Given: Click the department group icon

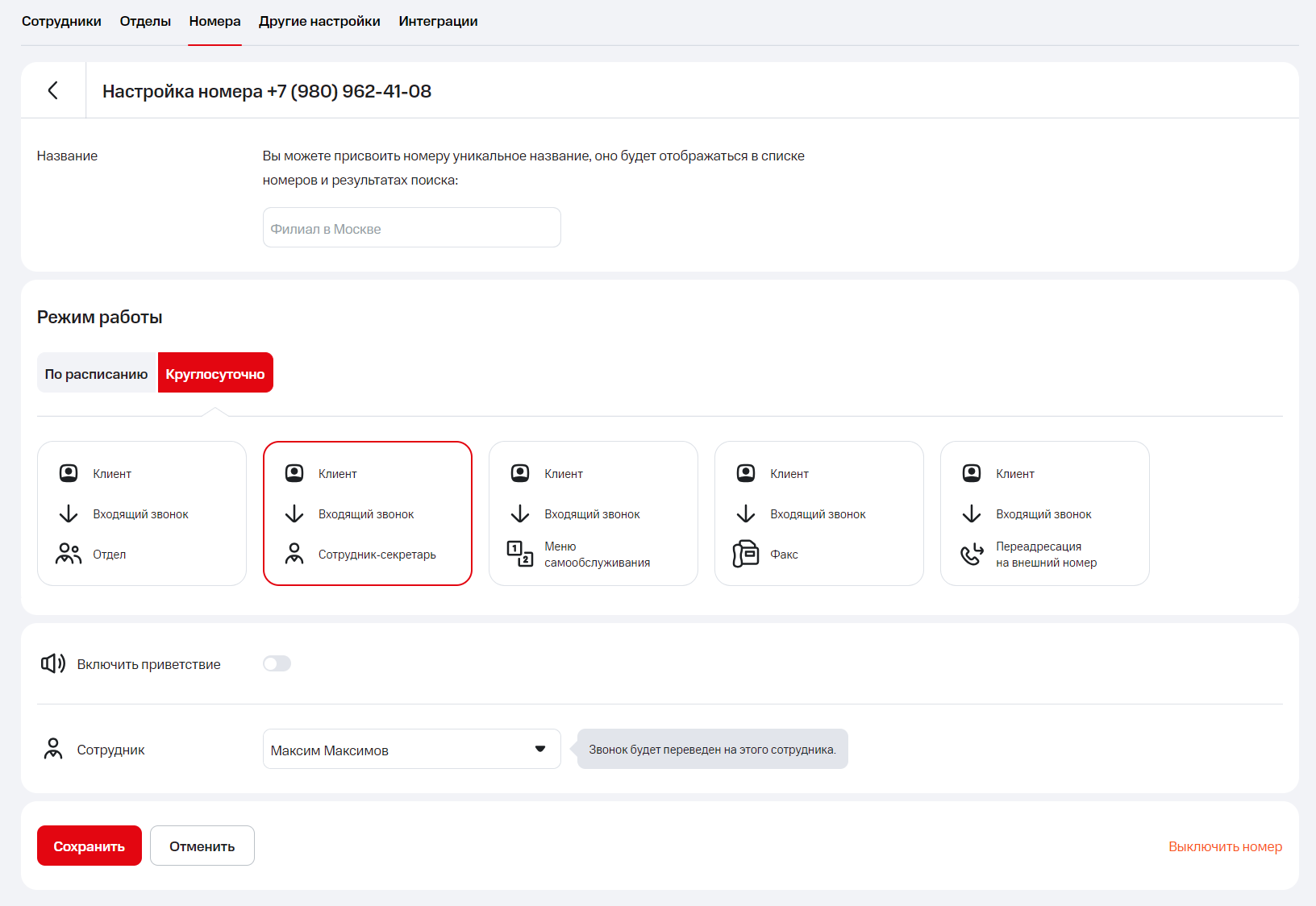Looking at the screenshot, I should (69, 554).
